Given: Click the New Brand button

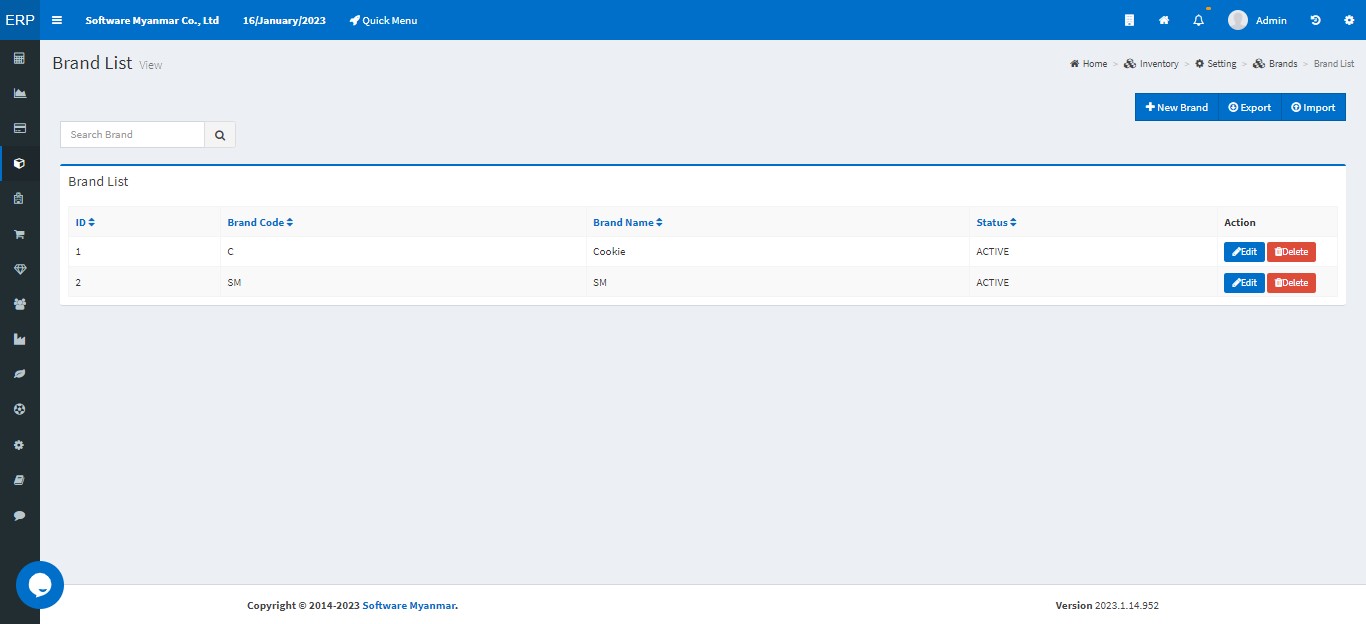Looking at the screenshot, I should [x=1177, y=107].
